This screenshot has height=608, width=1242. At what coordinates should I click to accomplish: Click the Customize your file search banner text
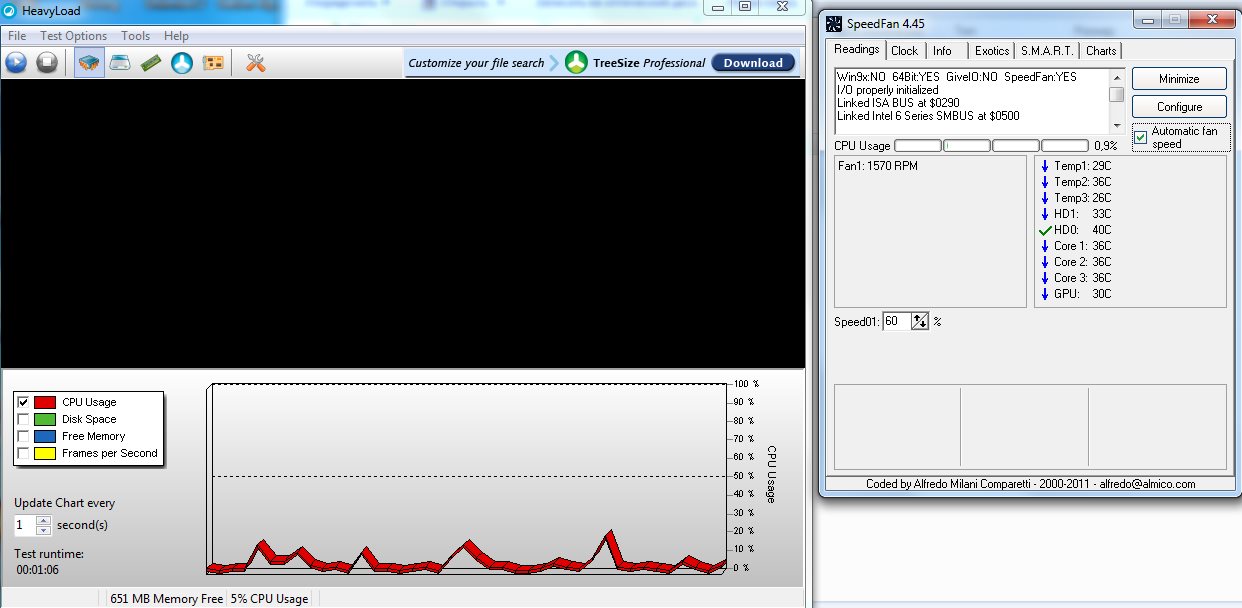point(476,63)
